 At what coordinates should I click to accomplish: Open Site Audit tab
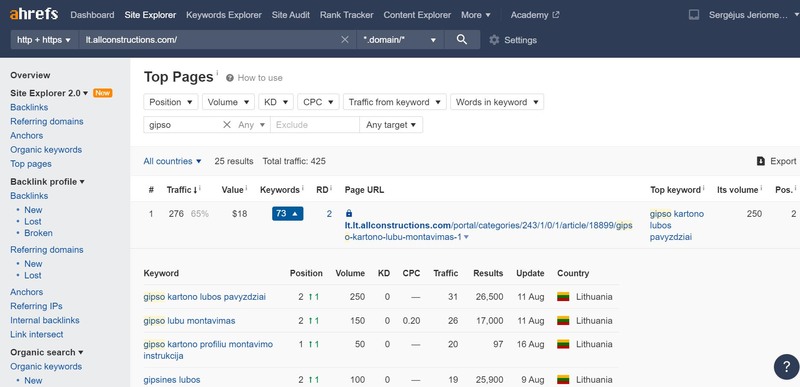291,15
